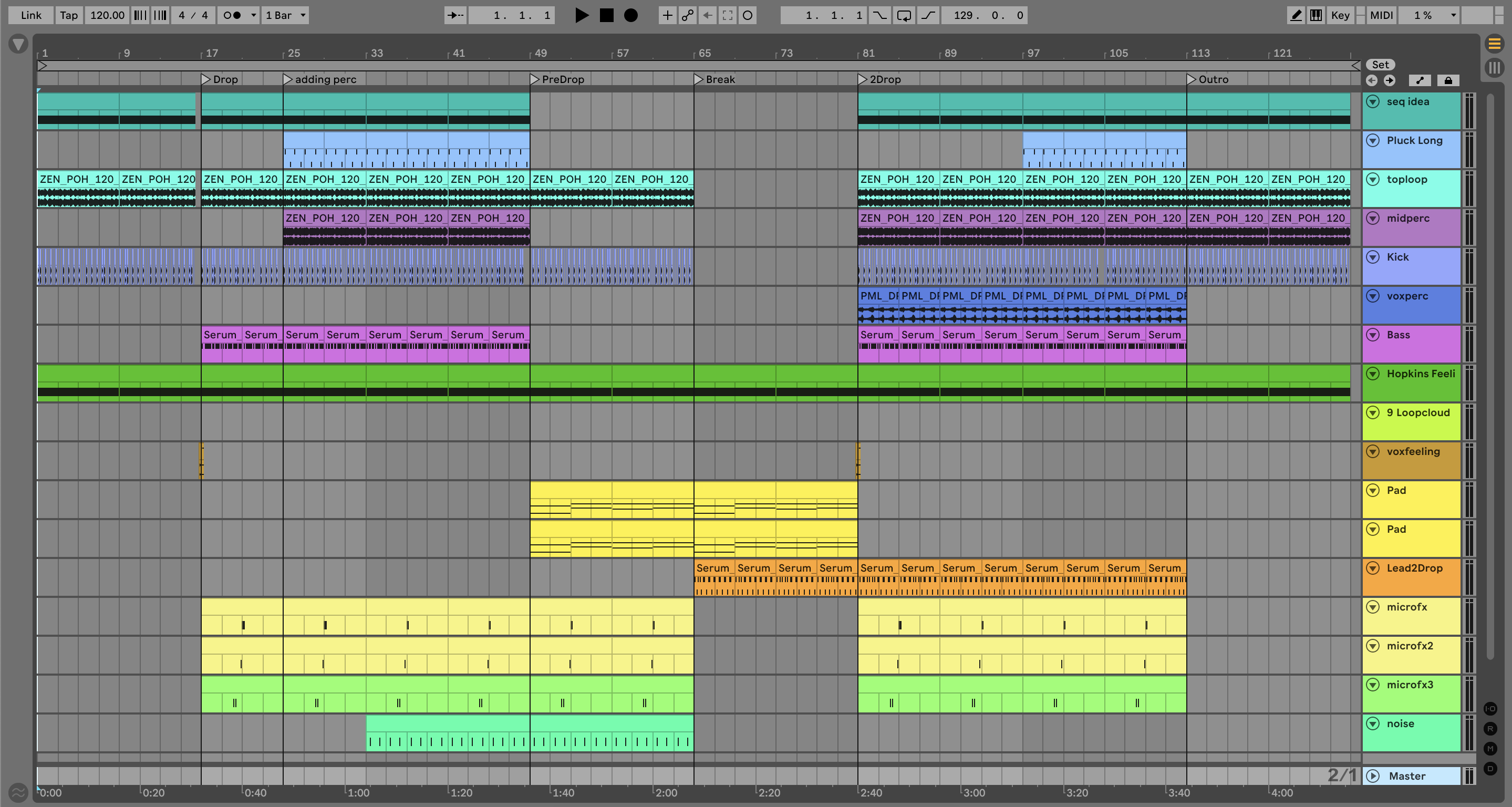The height and width of the screenshot is (807, 1512).
Task: Toggle the metronome button
Action: 233,15
